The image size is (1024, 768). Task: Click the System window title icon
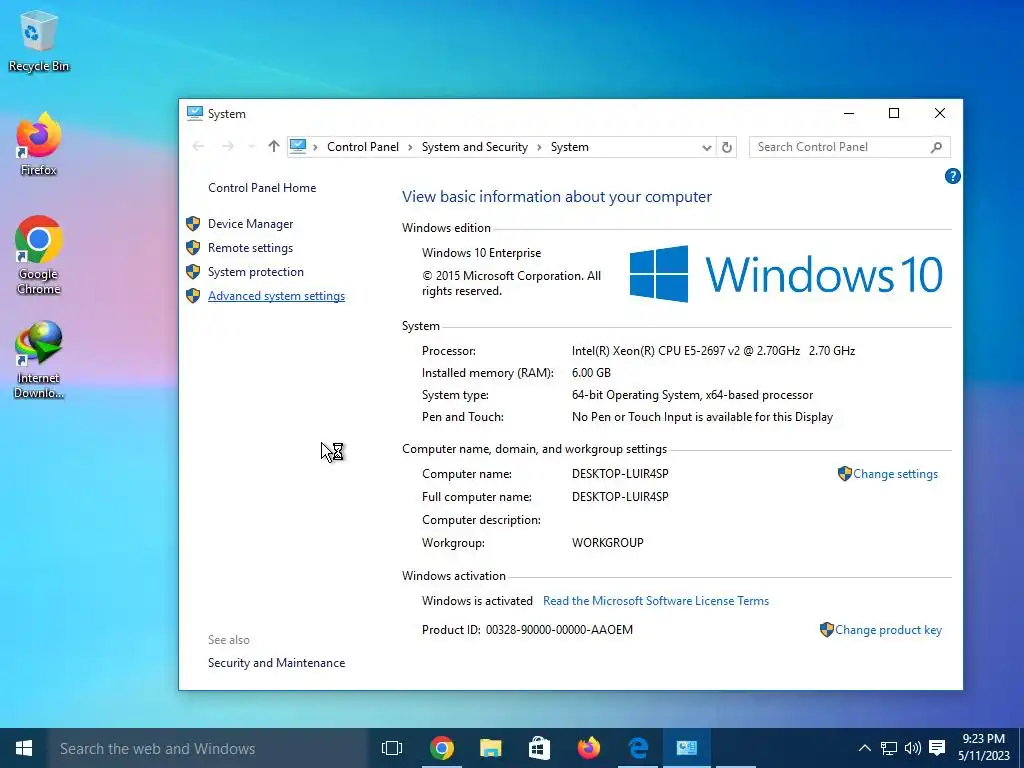[195, 113]
